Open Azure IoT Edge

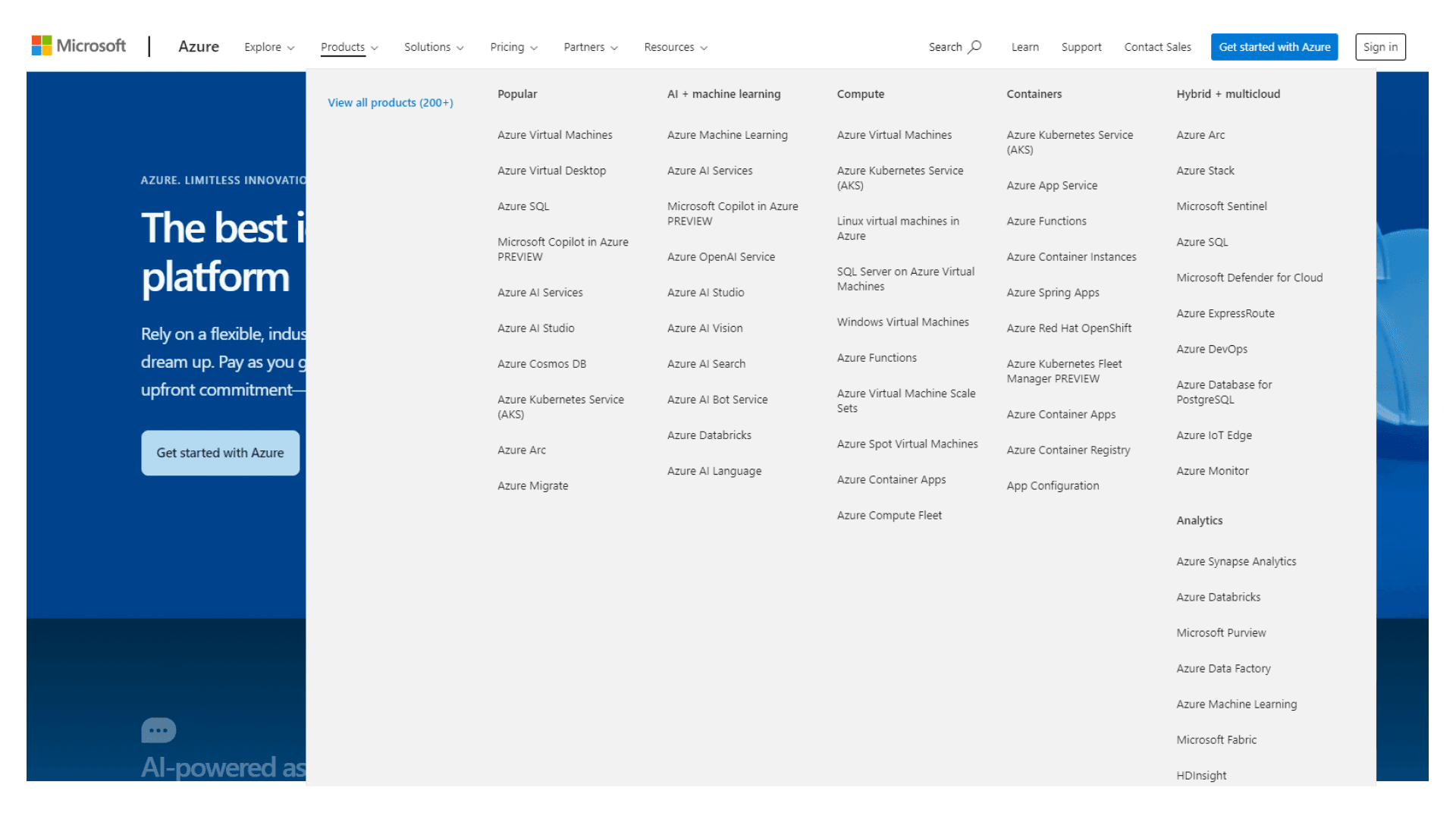(x=1213, y=435)
